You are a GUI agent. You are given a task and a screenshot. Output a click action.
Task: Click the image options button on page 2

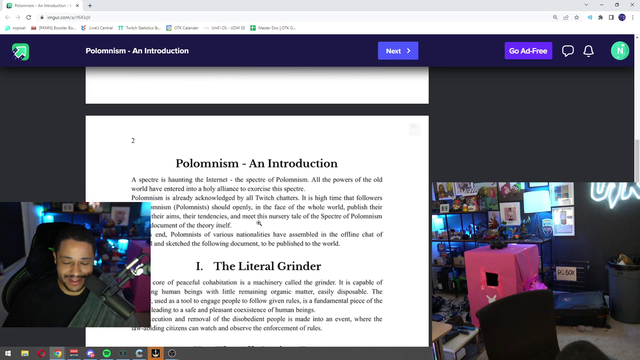pos(414,129)
